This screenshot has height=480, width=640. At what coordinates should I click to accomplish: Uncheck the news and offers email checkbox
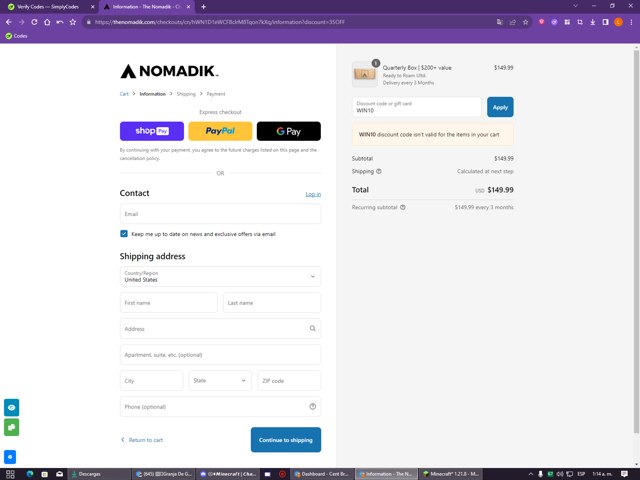click(x=124, y=233)
